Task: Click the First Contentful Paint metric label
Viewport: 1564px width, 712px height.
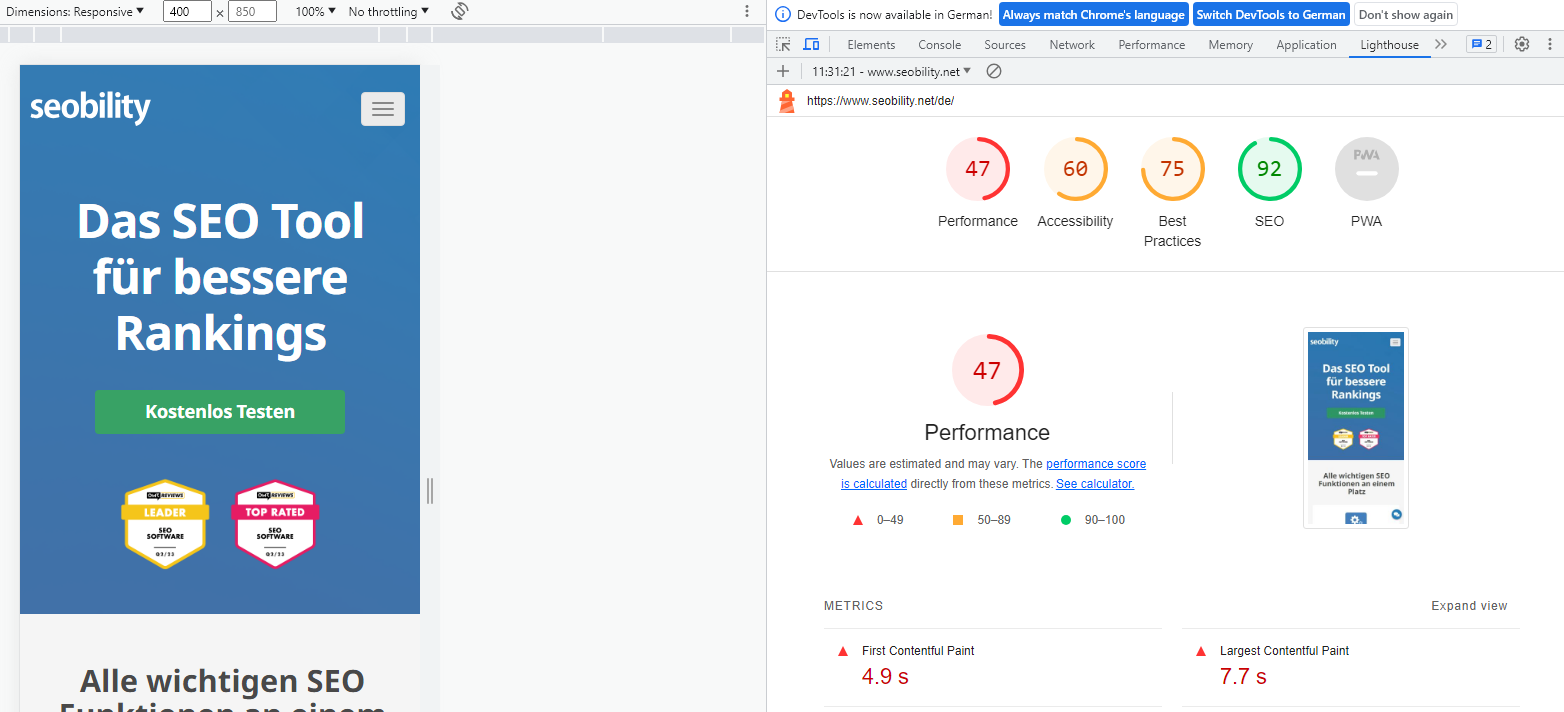Action: coord(918,651)
